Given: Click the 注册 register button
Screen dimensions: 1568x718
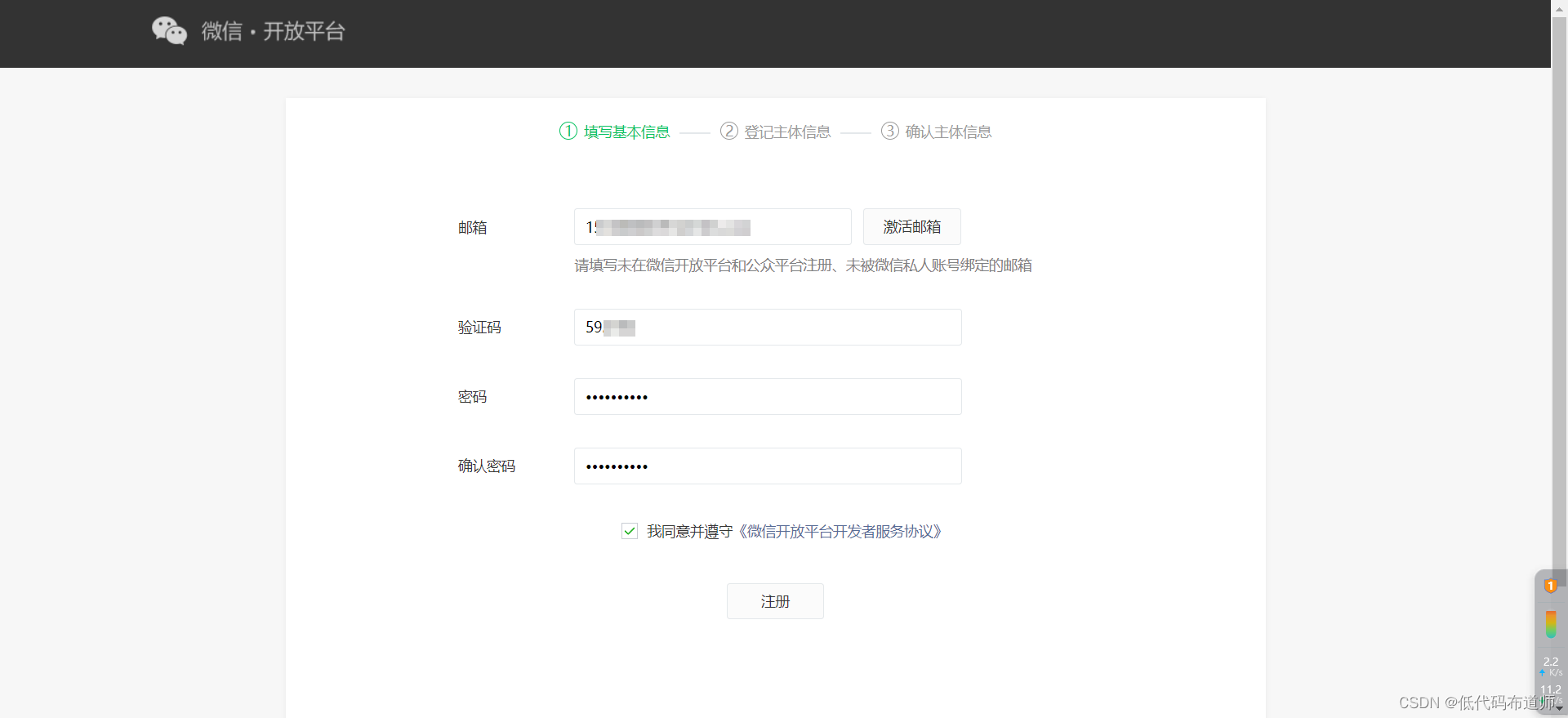Looking at the screenshot, I should pos(775,601).
